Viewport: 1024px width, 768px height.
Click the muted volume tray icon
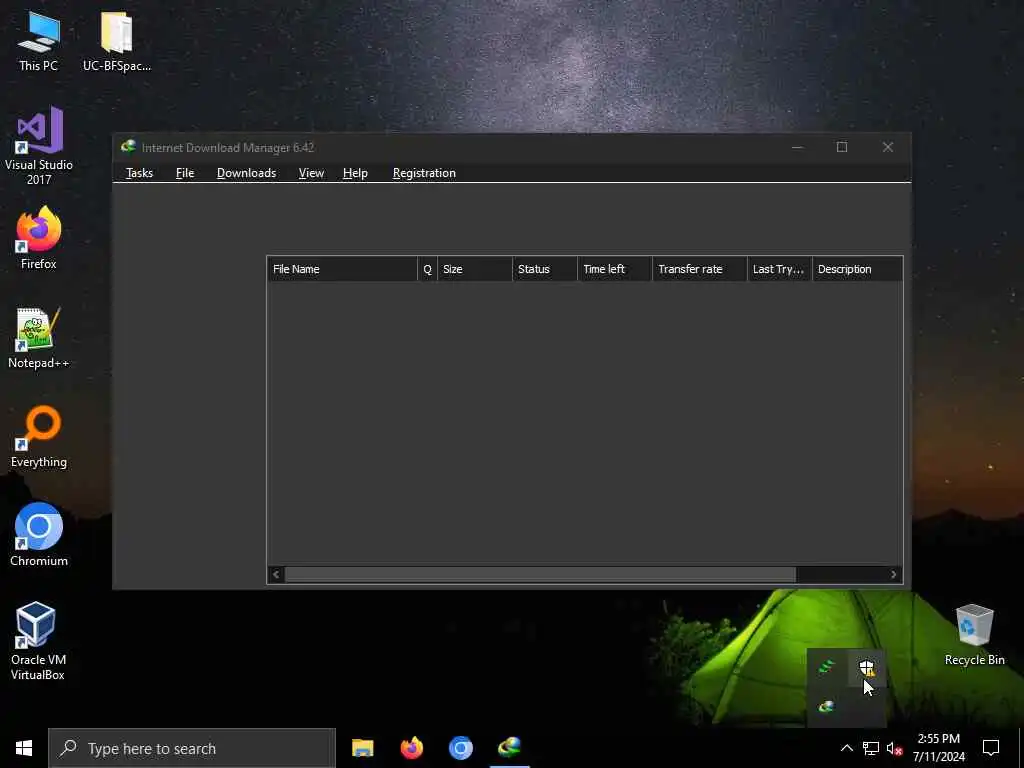pyautogui.click(x=894, y=748)
